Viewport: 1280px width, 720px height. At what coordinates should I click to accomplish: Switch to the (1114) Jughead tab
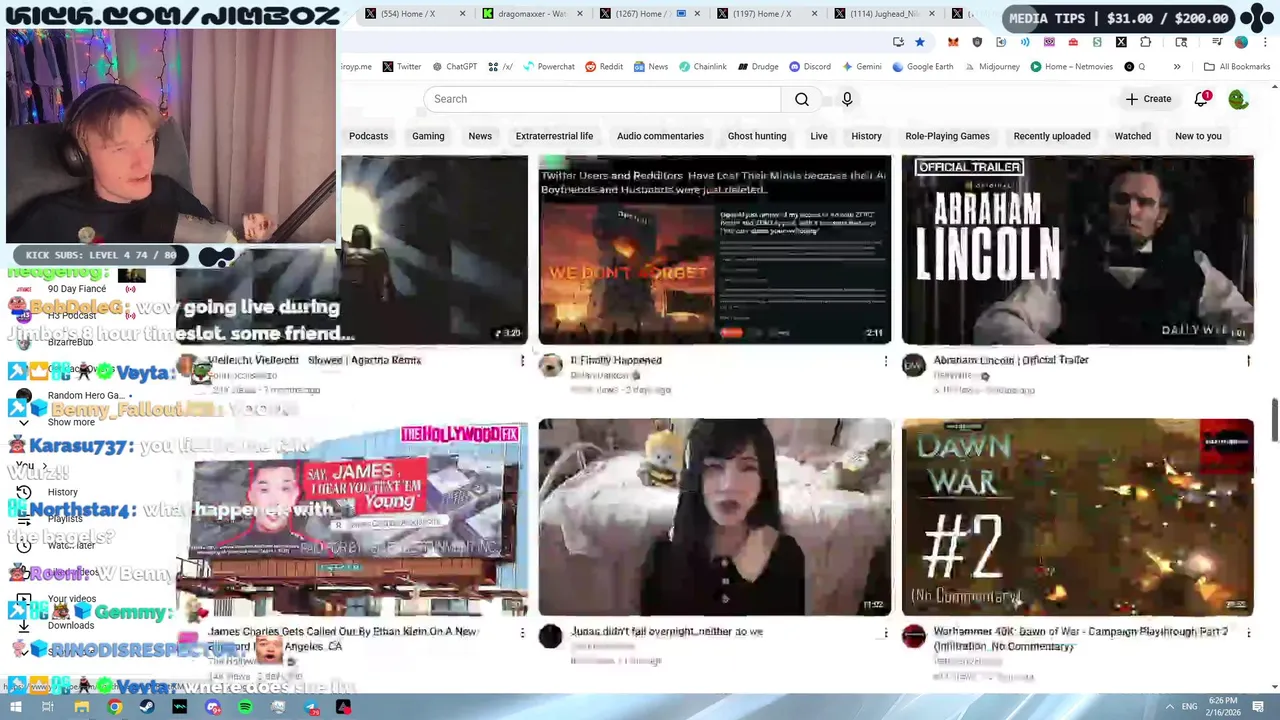[882, 14]
